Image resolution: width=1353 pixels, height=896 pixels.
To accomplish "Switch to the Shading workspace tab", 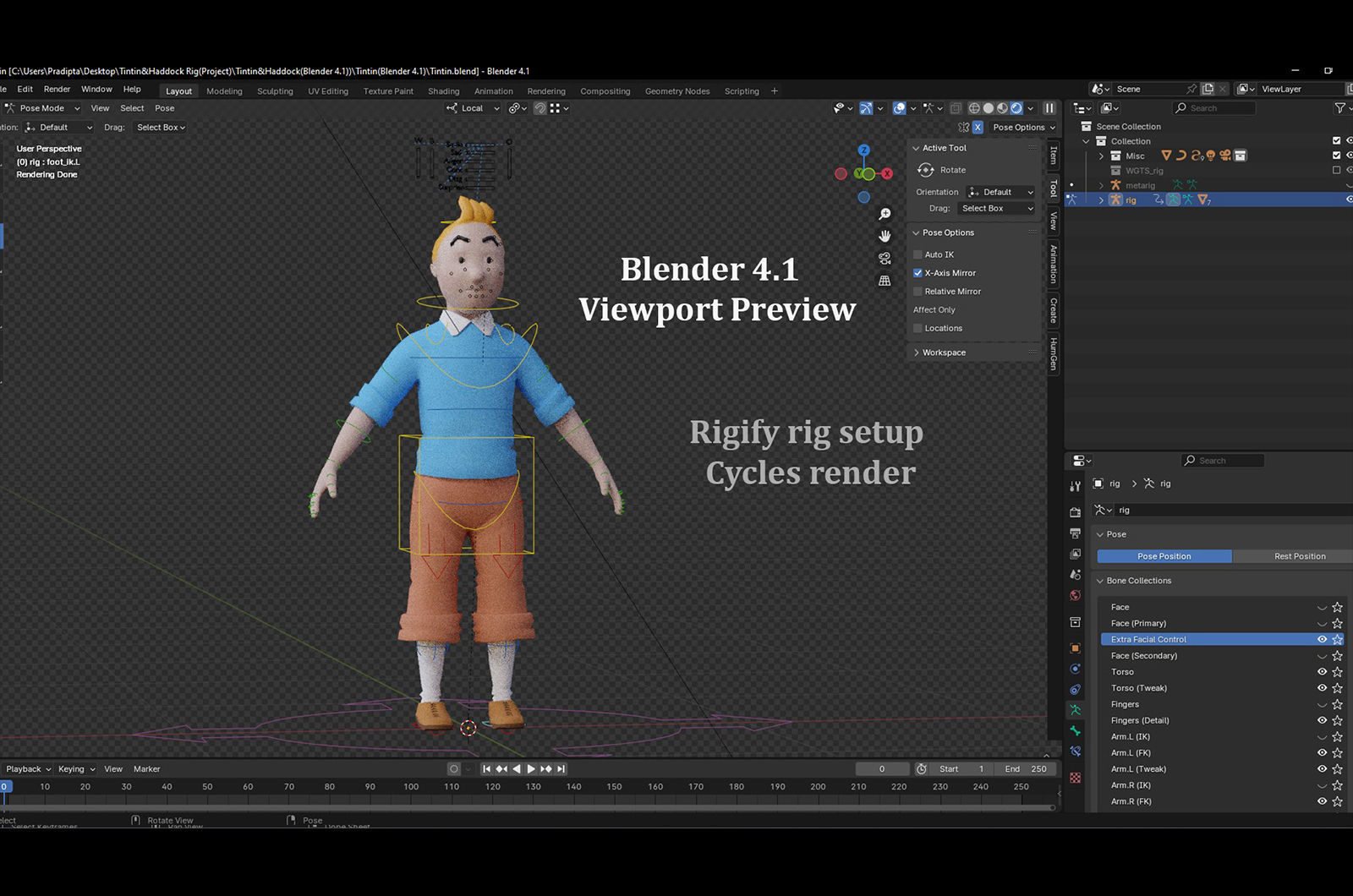I will coord(443,91).
